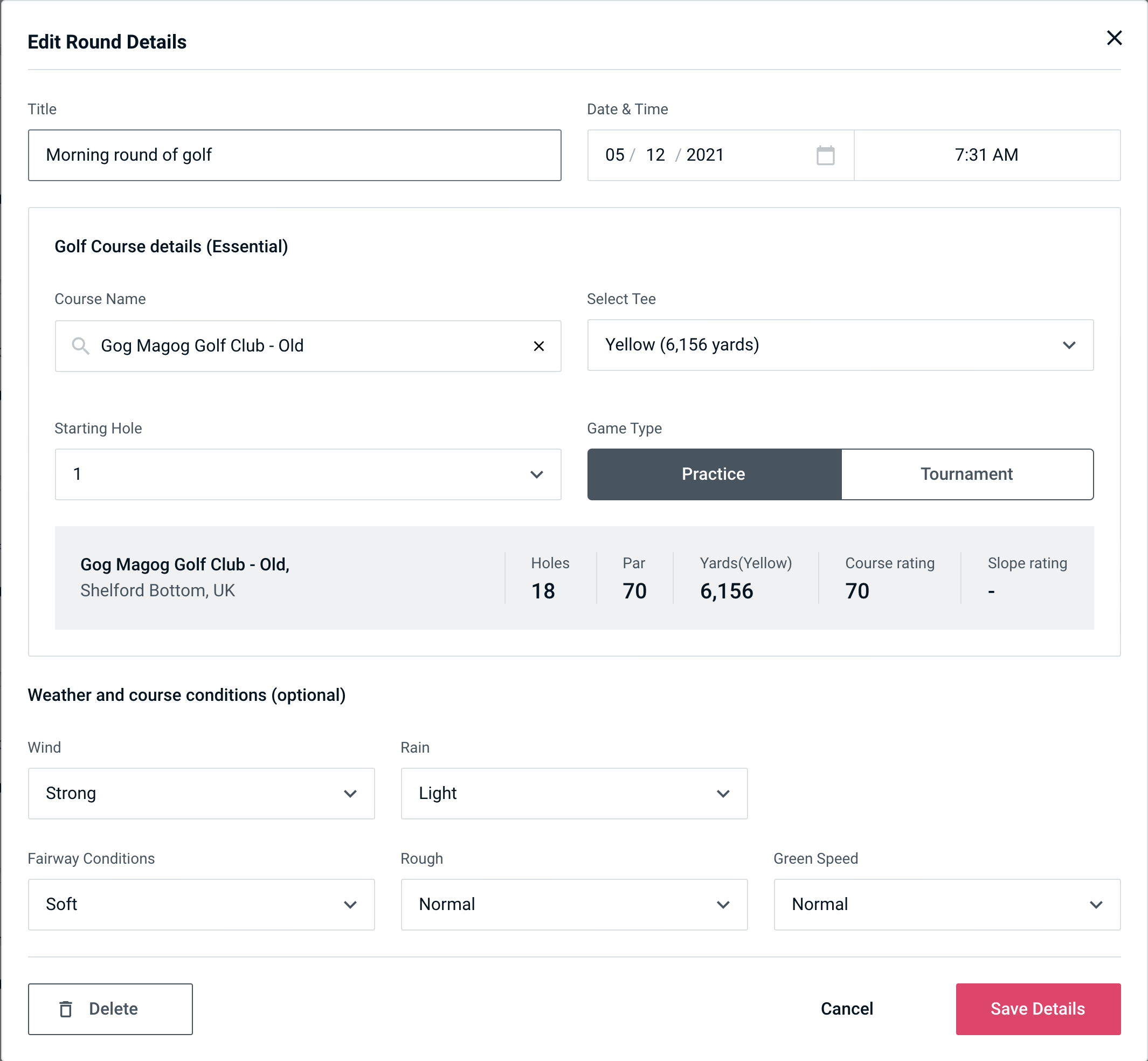Click the calendar icon for date picker
Viewport: 1148px width, 1061px height.
825,155
